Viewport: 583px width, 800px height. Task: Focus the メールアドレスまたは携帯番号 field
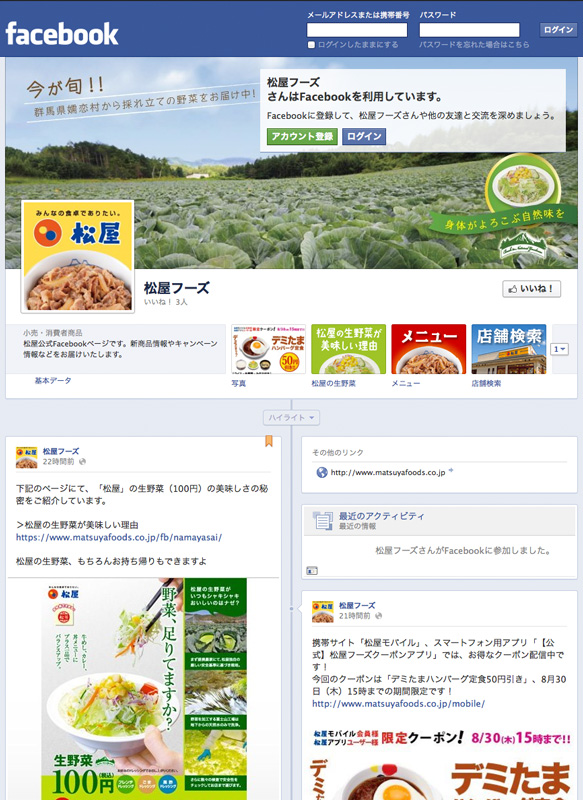(357, 30)
